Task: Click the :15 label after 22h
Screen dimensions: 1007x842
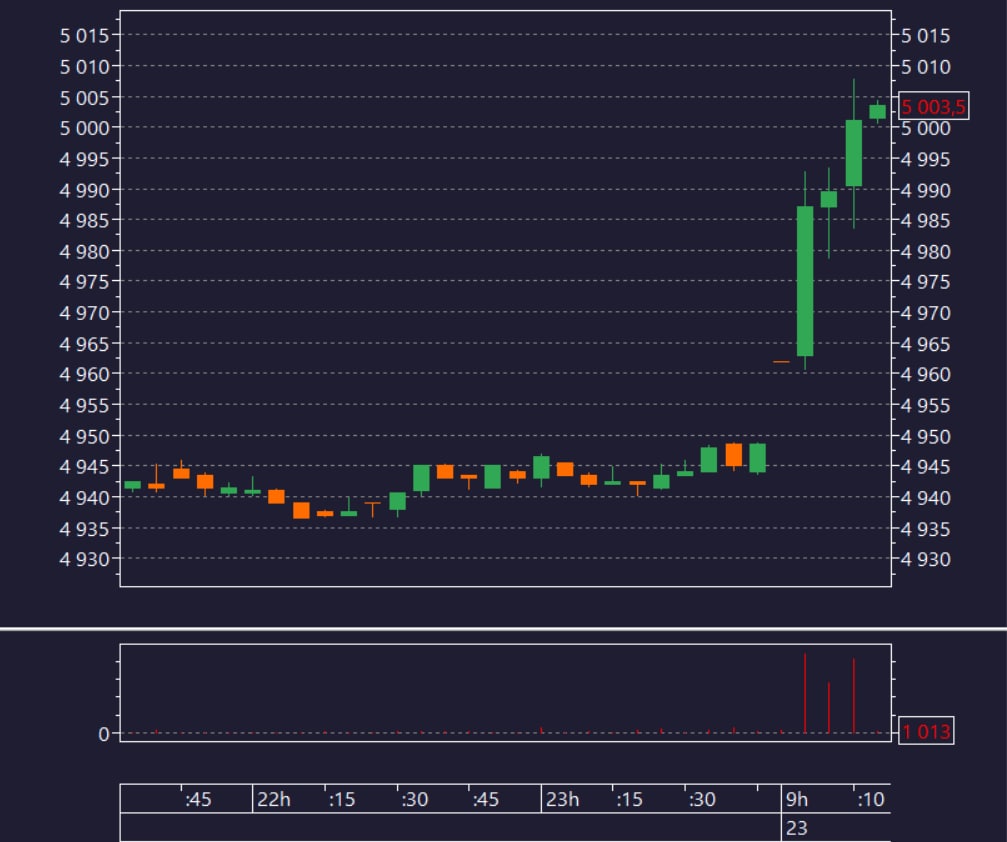Action: point(342,800)
